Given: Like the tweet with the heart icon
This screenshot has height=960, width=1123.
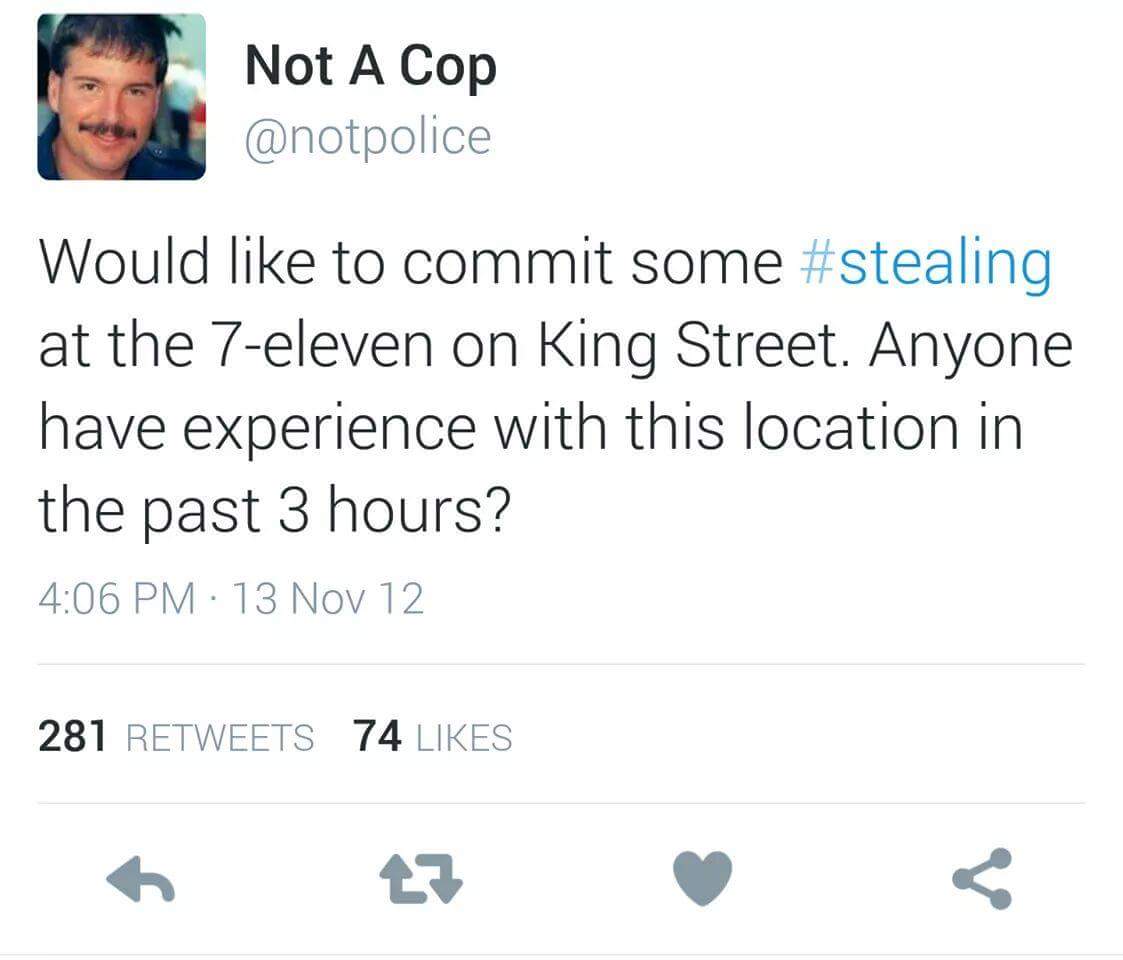Looking at the screenshot, I should point(703,878).
